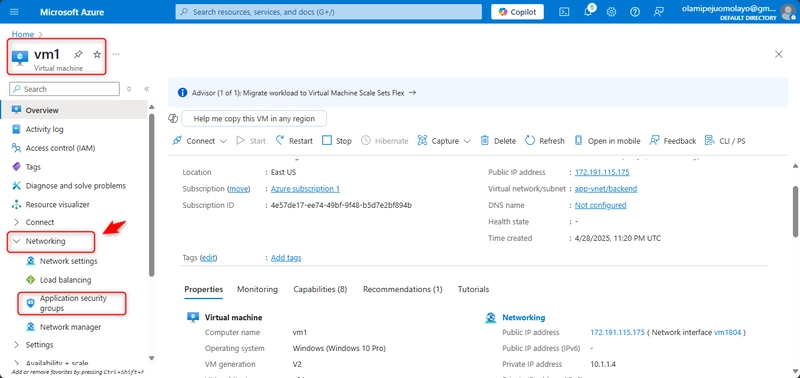This screenshot has height=378, width=800.
Task: Click Feedback in the VM toolbar
Action: pos(673,141)
